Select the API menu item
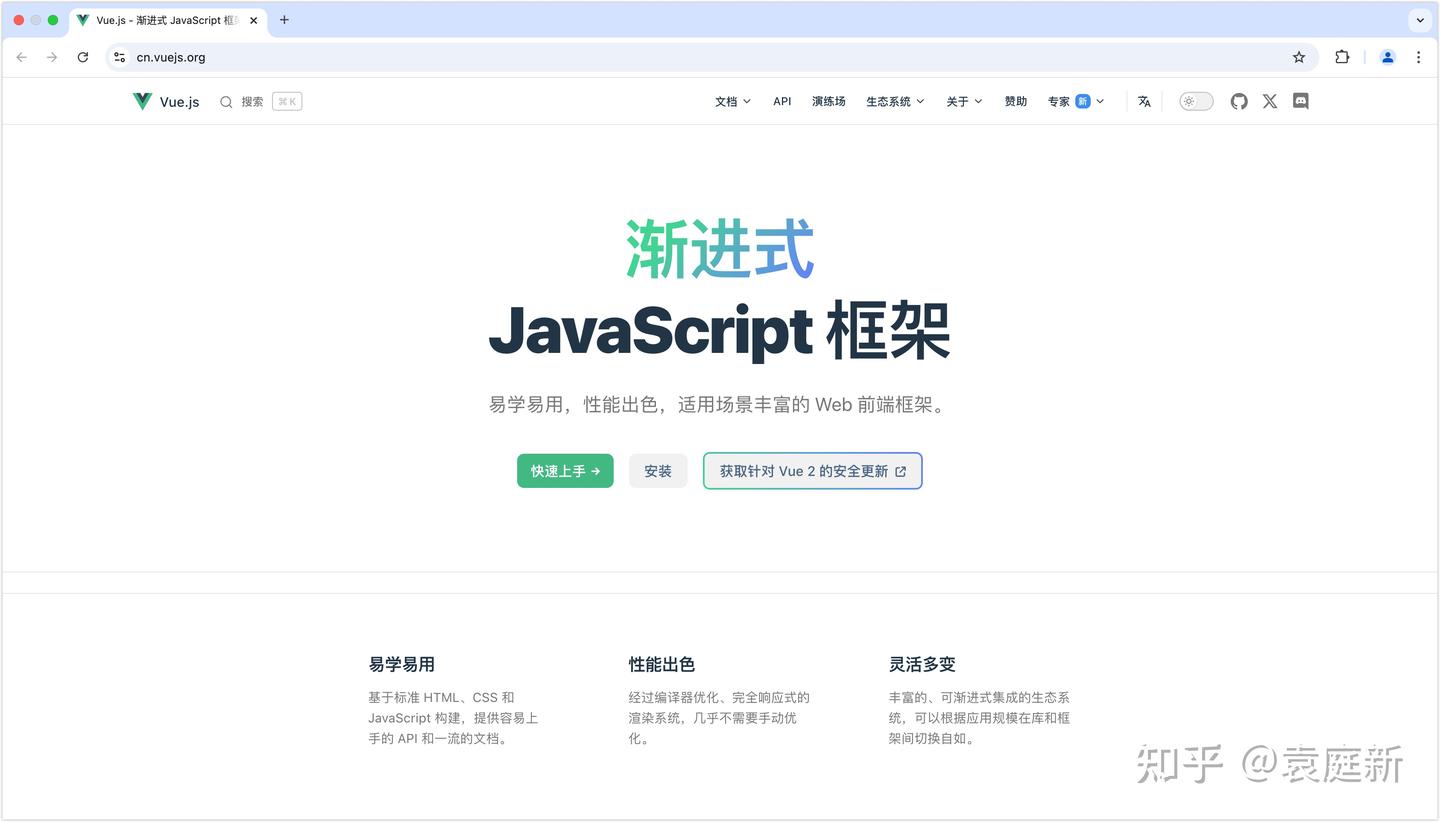The height and width of the screenshot is (822, 1440). click(x=781, y=101)
